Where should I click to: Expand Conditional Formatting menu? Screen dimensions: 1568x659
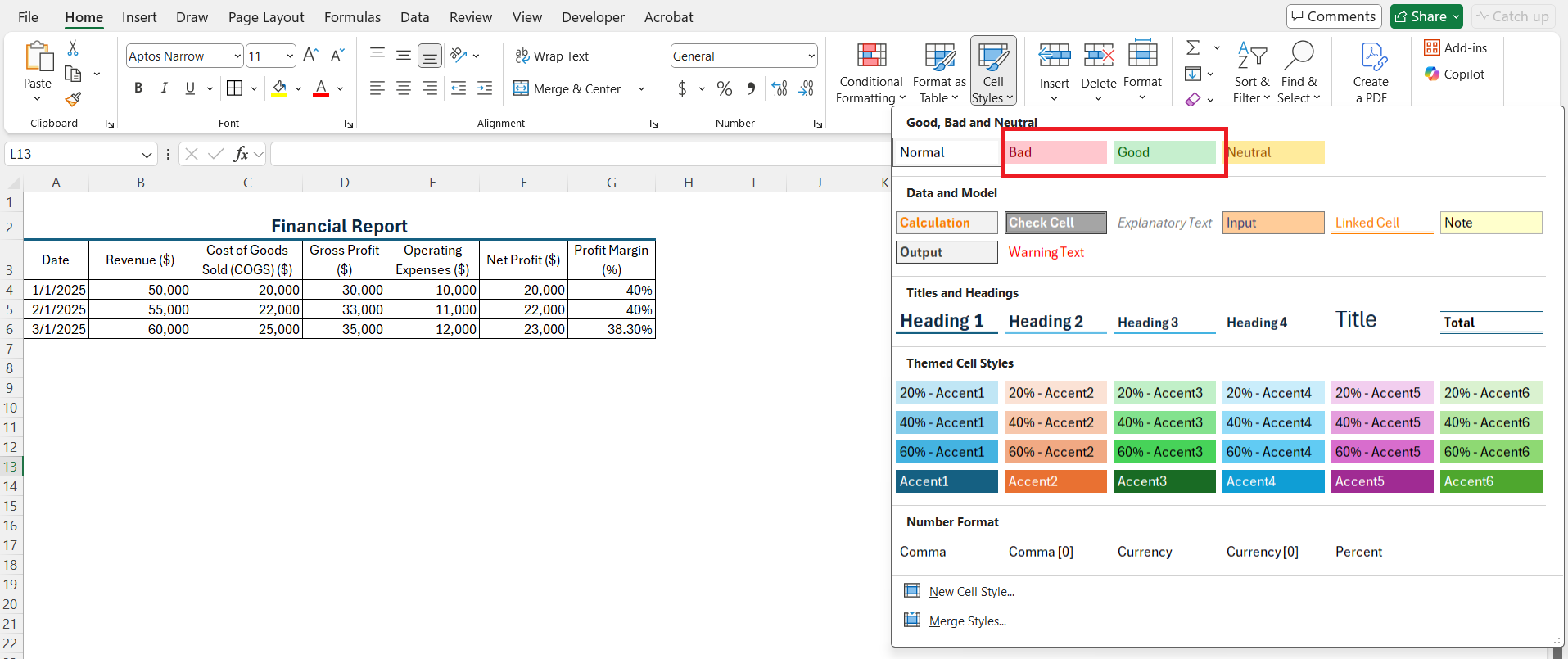[871, 74]
